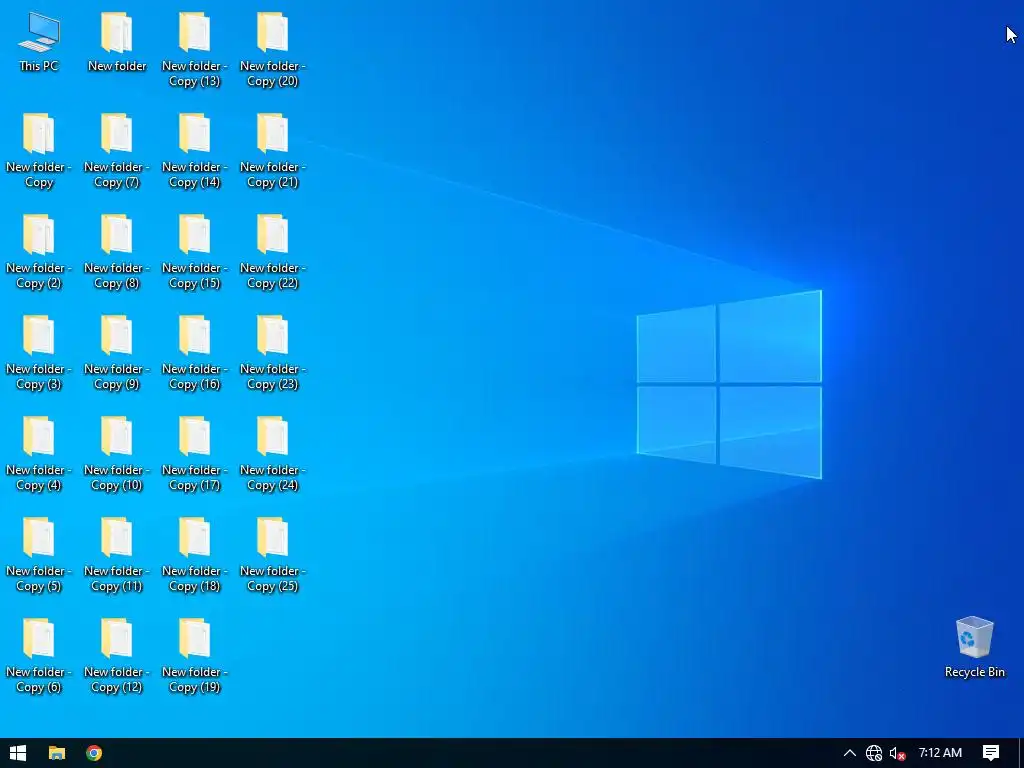
Task: Click the Show desktop strip at the end of the taskbar
Action: pyautogui.click(x=1021, y=753)
